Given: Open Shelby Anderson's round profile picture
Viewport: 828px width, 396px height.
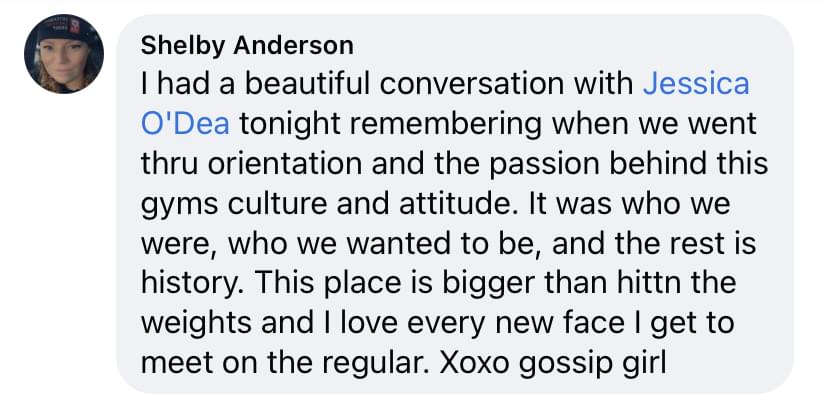Looking at the screenshot, I should [64, 54].
